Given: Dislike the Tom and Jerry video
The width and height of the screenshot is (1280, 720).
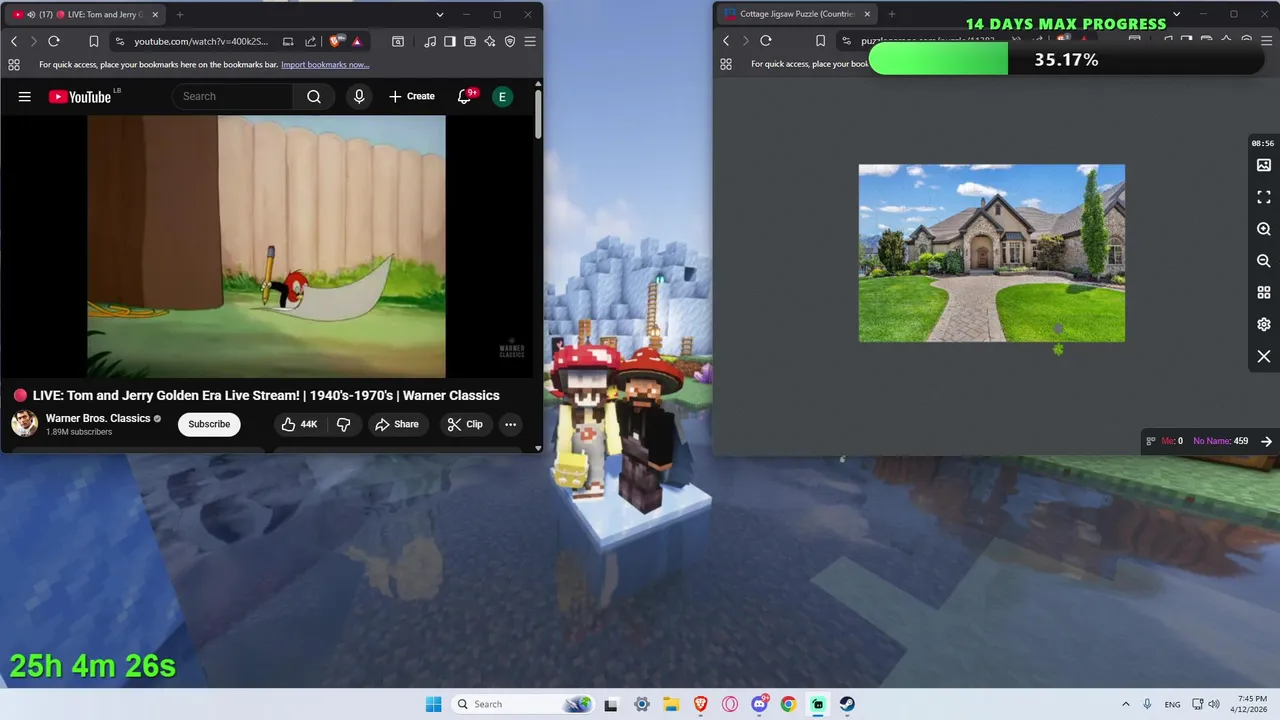Looking at the screenshot, I should [x=343, y=424].
